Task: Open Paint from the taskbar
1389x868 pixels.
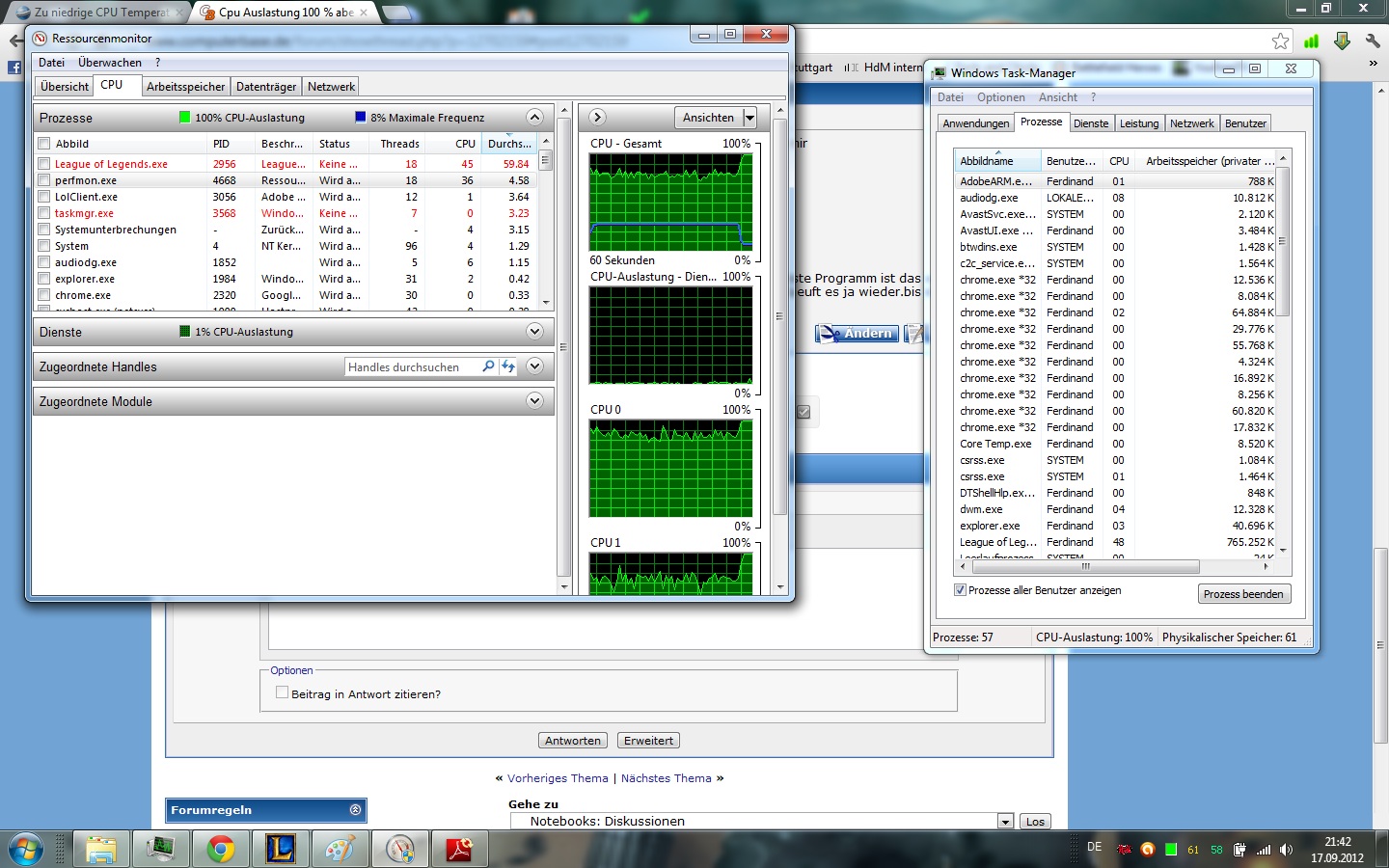Action: [340, 850]
